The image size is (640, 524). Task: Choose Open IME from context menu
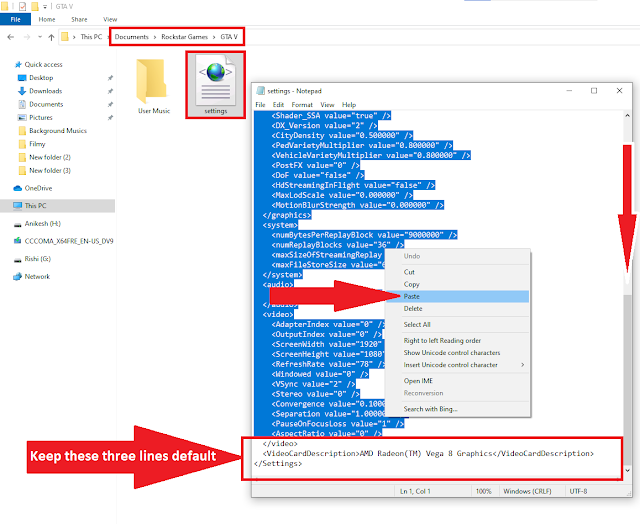[x=457, y=381]
